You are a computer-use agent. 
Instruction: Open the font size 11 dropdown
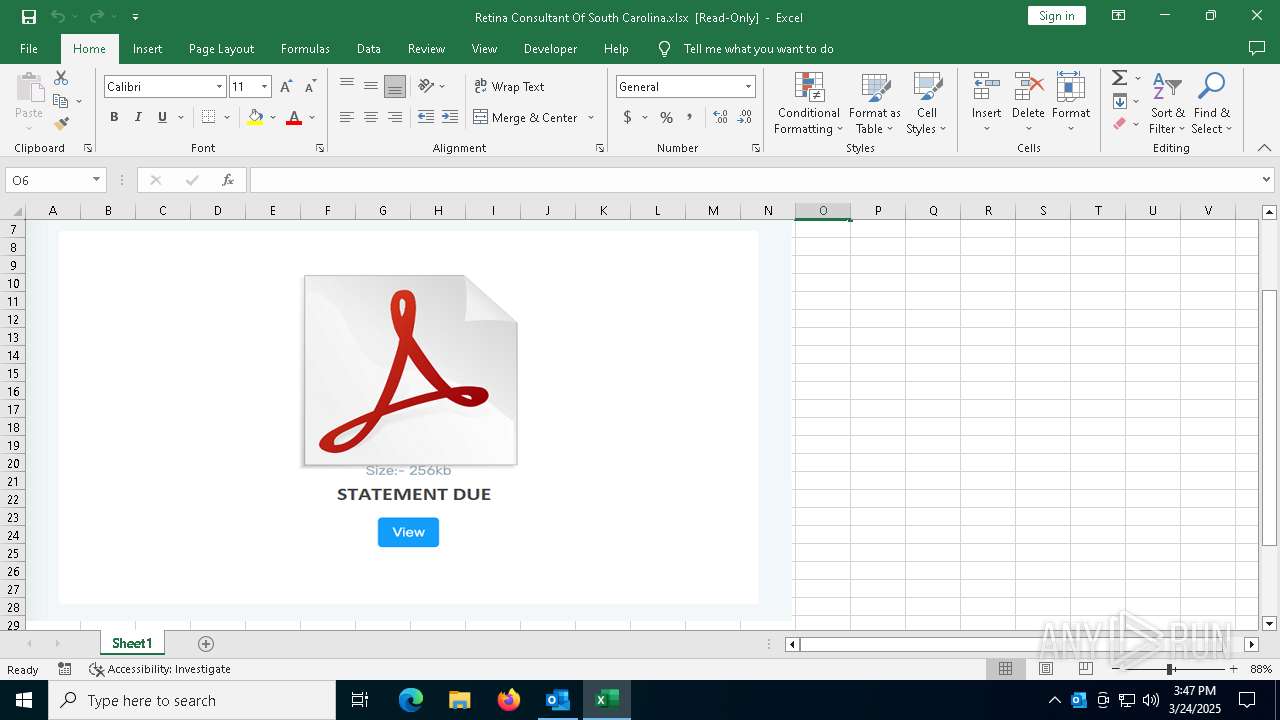[x=264, y=87]
